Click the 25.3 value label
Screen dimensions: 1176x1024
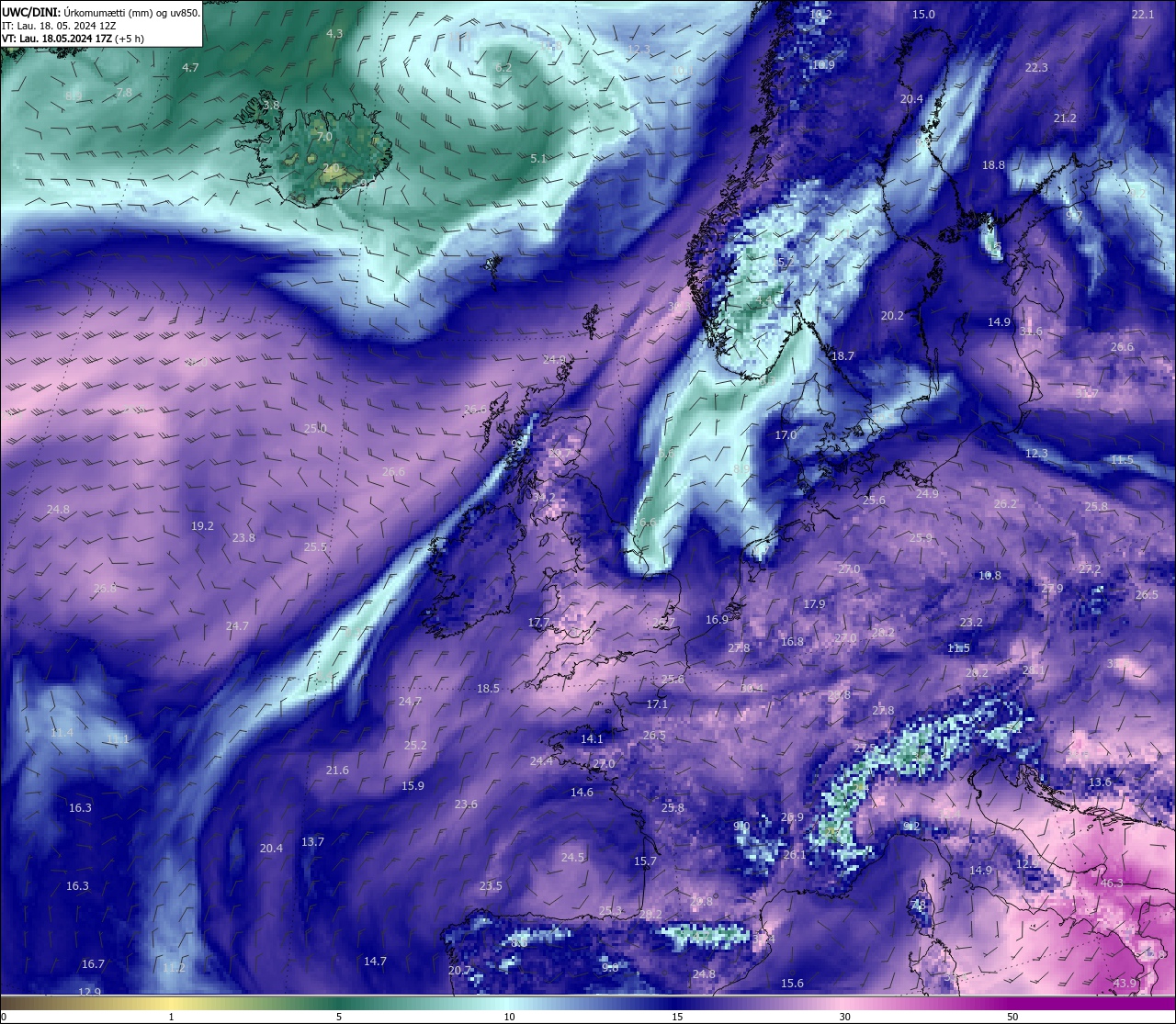click(610, 911)
